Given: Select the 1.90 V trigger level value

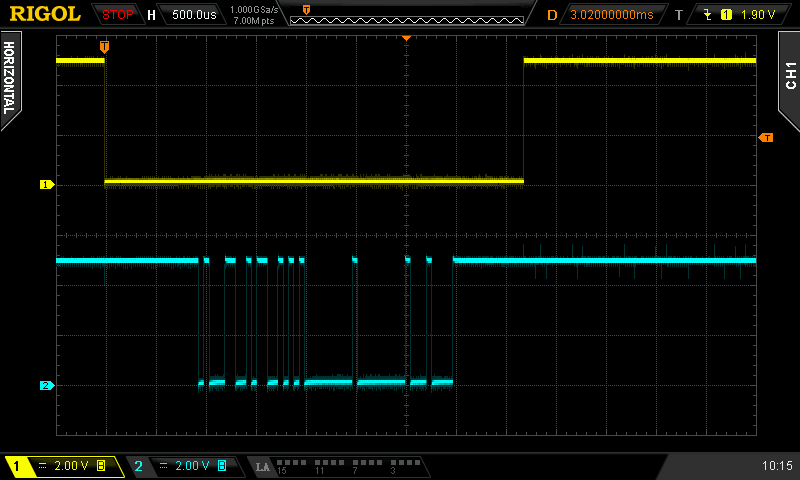Looking at the screenshot, I should click(758, 15).
